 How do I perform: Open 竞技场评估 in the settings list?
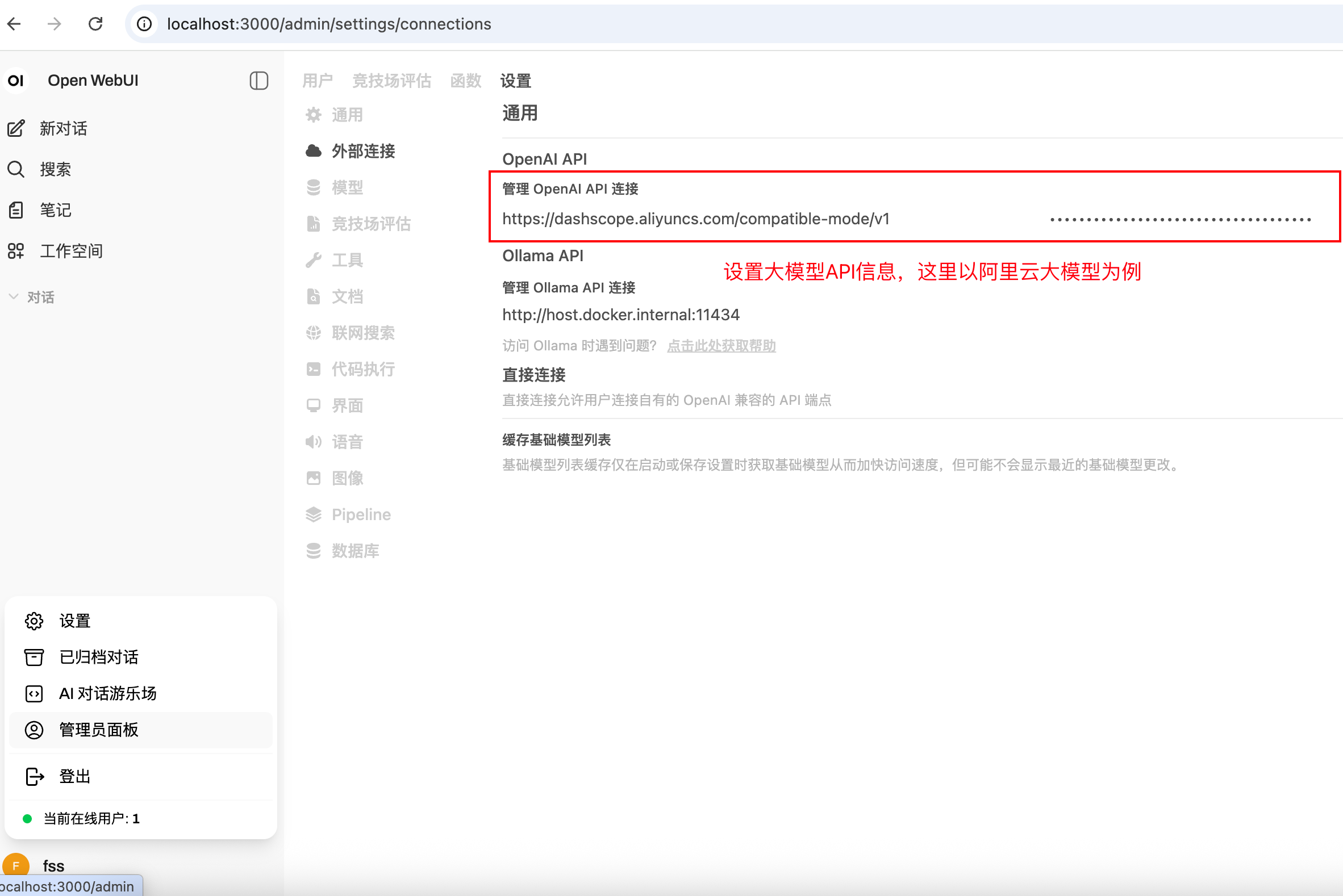358,223
